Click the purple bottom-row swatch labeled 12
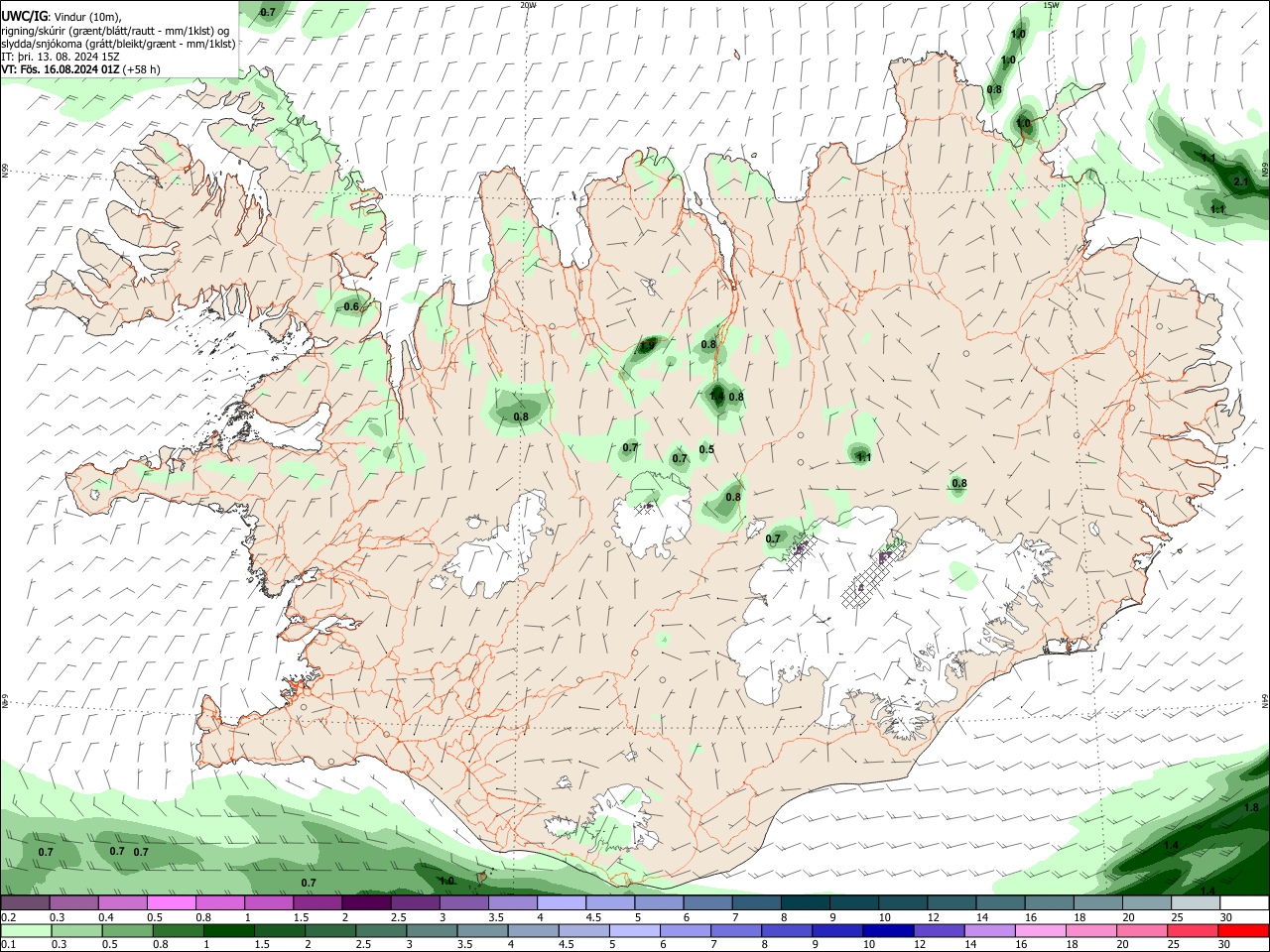The image size is (1270, 952). tap(938, 930)
